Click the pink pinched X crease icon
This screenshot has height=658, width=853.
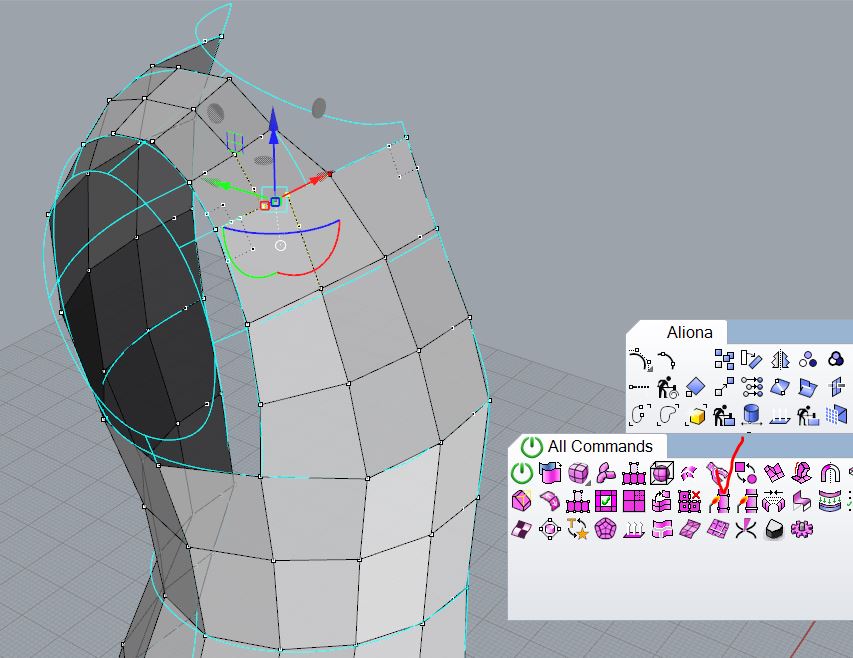[x=746, y=529]
